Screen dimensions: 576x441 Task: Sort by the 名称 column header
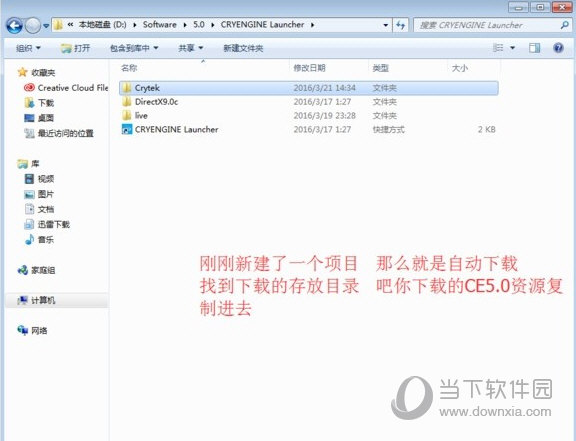(x=129, y=68)
